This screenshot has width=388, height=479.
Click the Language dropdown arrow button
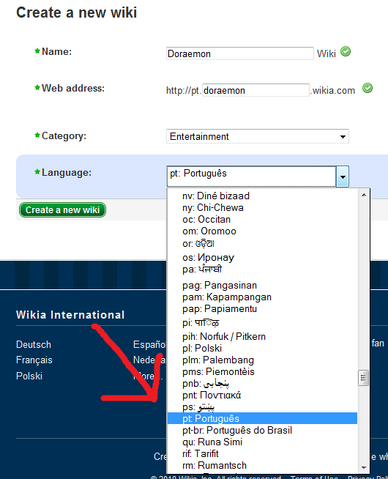342,176
